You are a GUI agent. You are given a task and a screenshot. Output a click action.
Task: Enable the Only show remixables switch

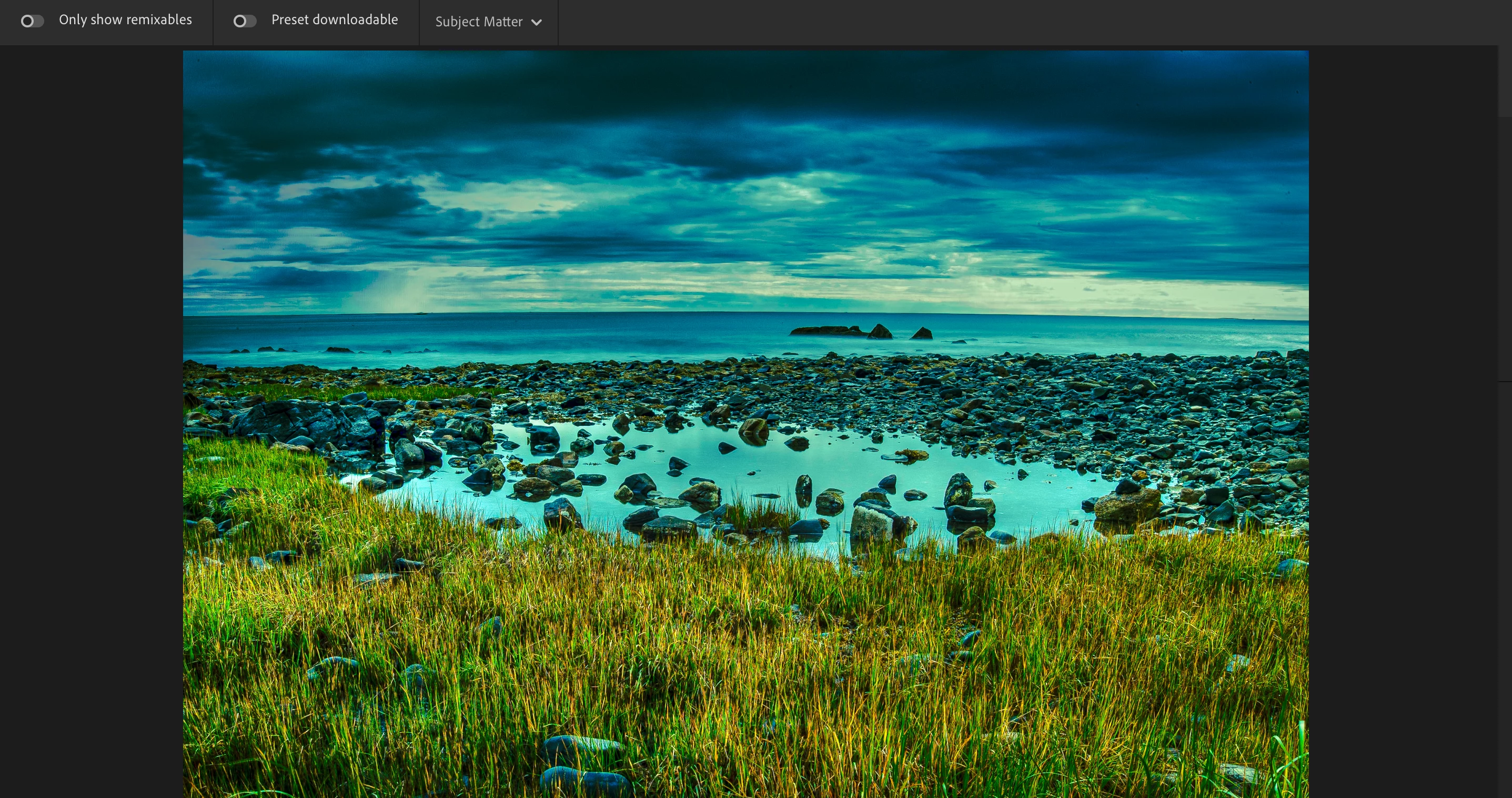tap(32, 21)
